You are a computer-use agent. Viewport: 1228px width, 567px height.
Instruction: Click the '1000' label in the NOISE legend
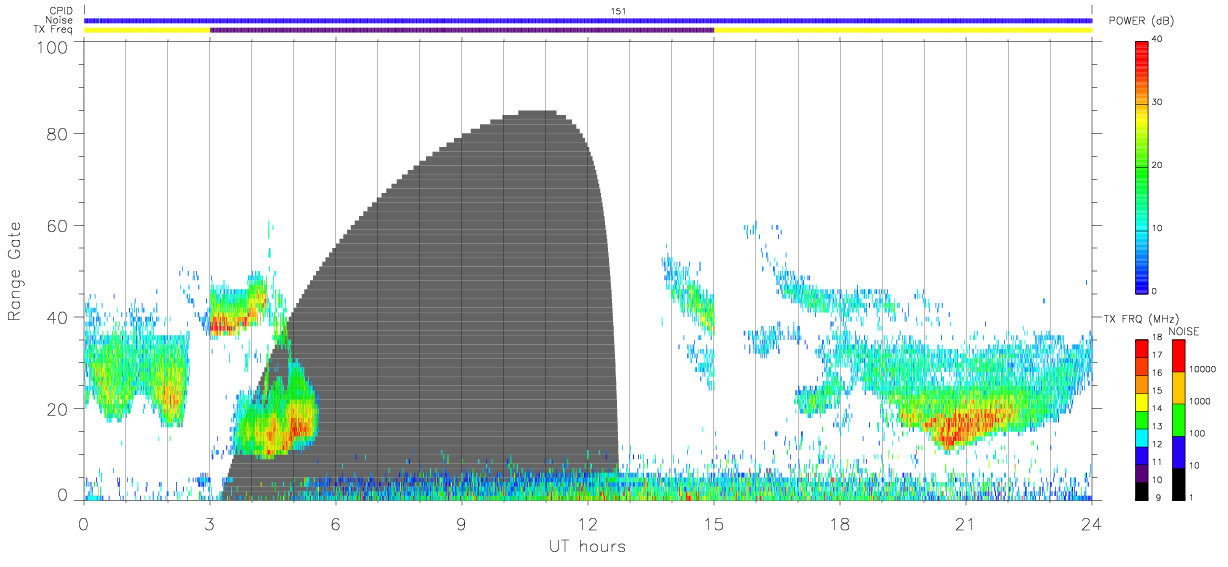point(1200,401)
